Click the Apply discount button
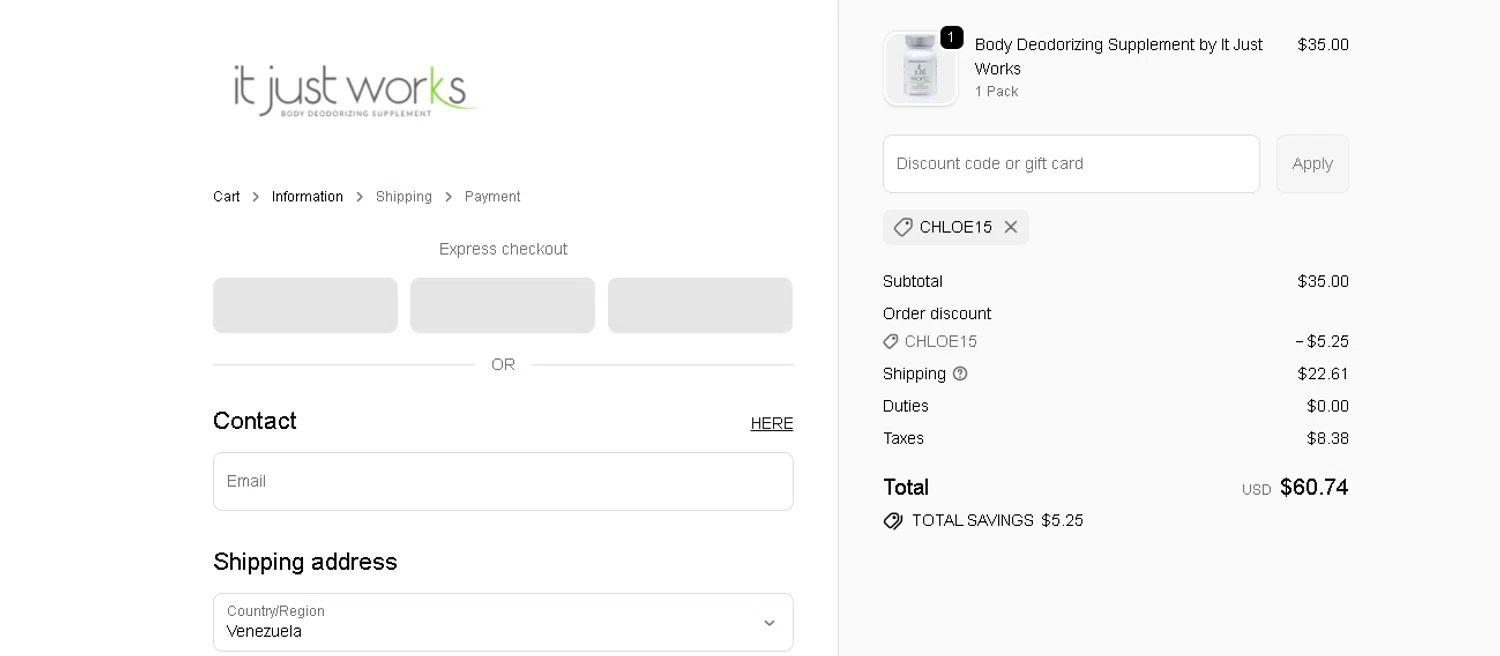Screen dimensions: 1500x656 click(x=1312, y=164)
